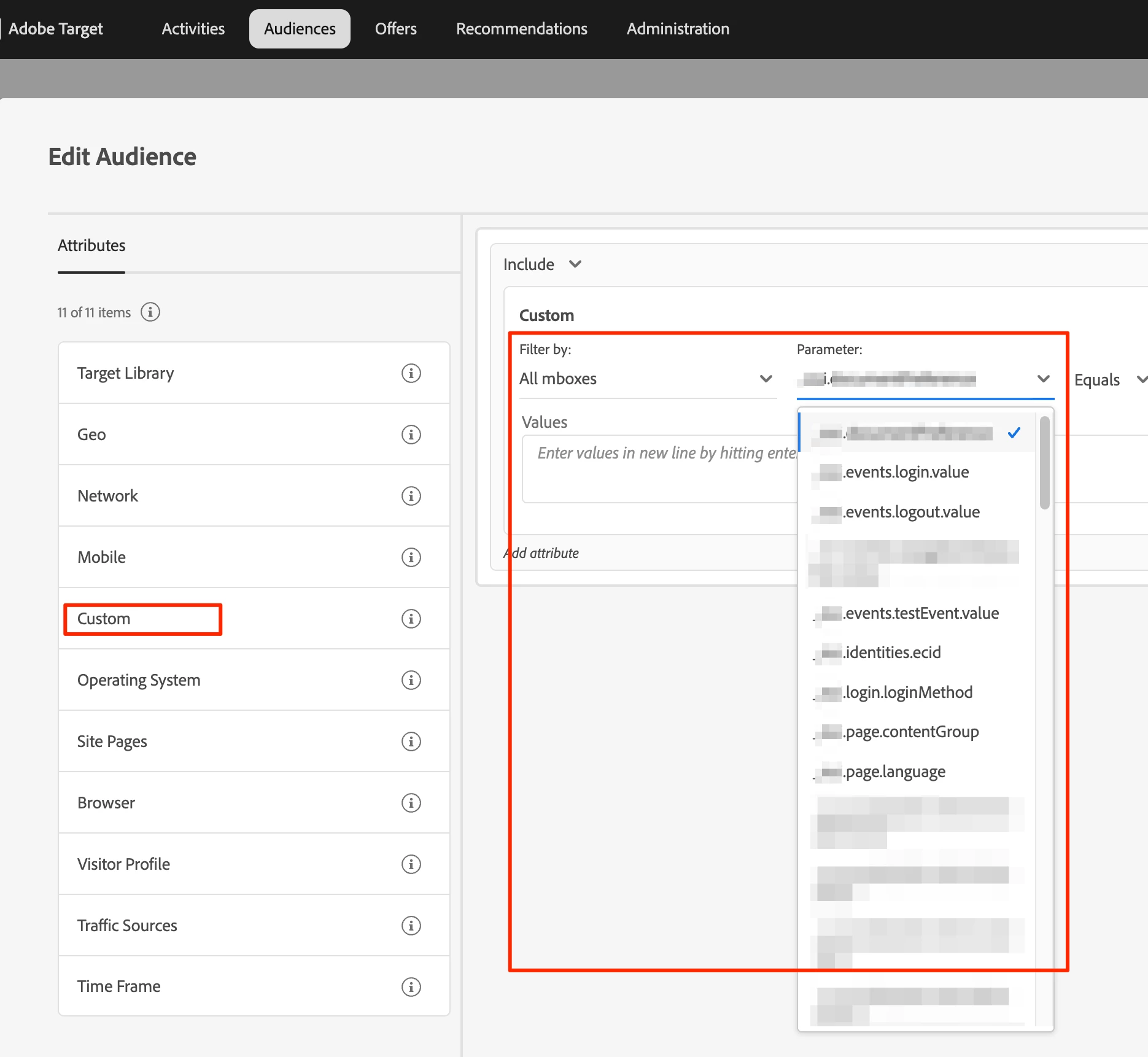This screenshot has height=1057, width=1148.
Task: Pick page.language from parameter list
Action: pyautogui.click(x=916, y=772)
